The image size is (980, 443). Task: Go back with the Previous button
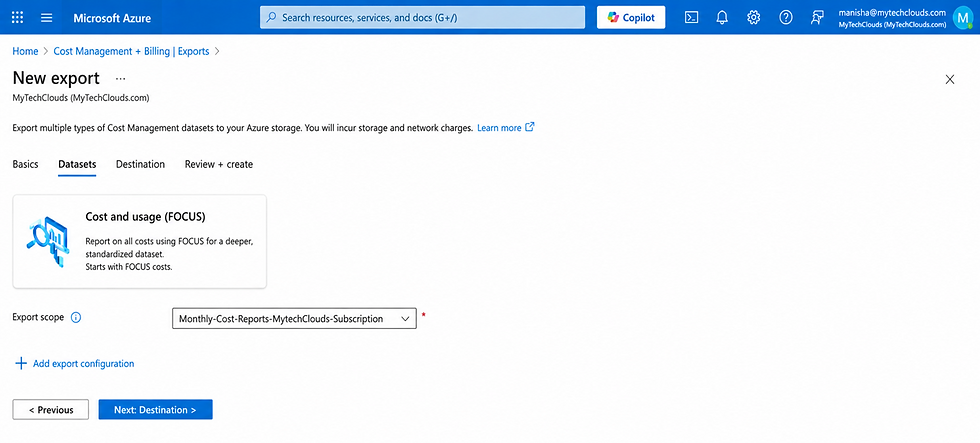pos(51,410)
